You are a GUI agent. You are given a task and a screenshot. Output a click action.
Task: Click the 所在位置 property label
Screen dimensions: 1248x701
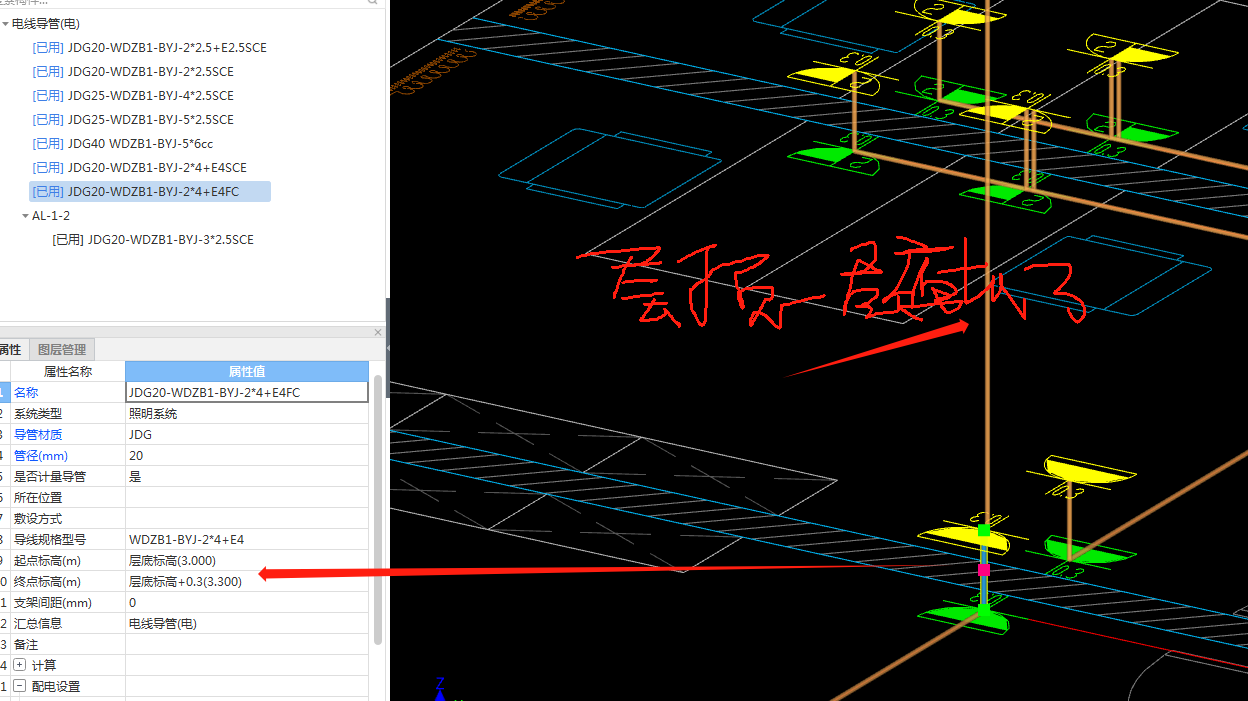tap(38, 497)
